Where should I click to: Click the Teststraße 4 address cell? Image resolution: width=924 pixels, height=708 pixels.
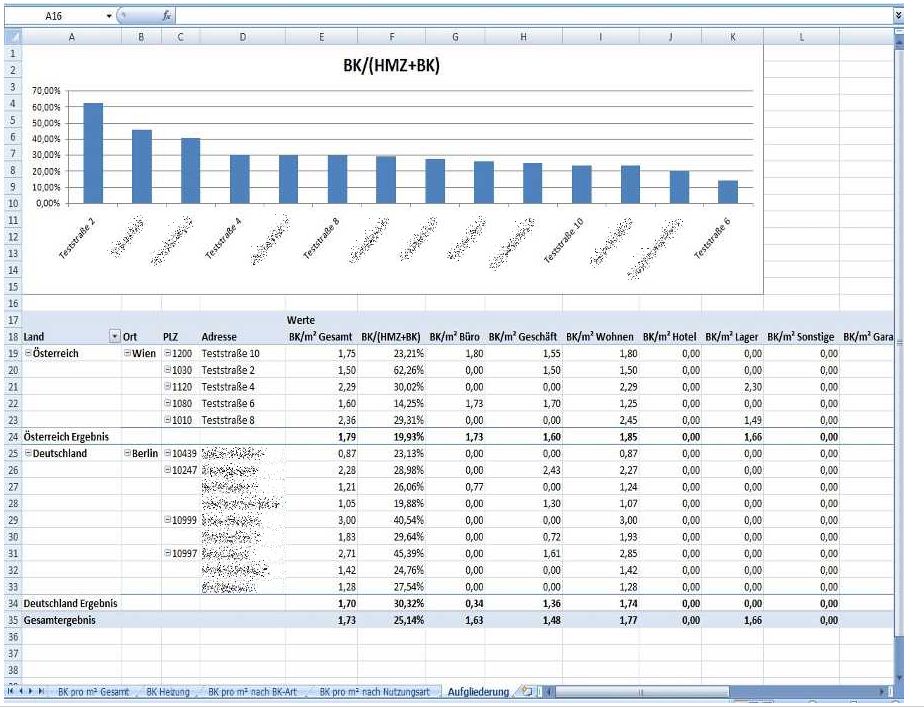pos(243,387)
